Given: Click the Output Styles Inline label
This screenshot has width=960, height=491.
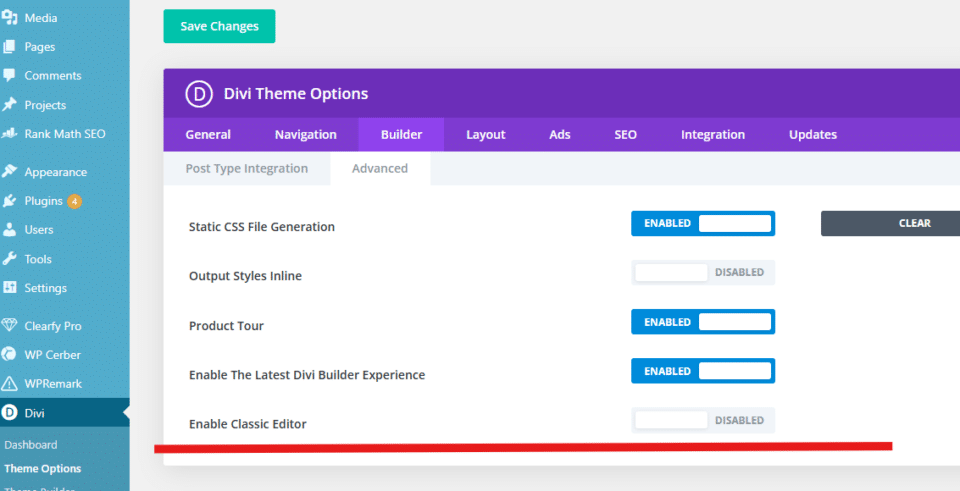Looking at the screenshot, I should point(245,276).
